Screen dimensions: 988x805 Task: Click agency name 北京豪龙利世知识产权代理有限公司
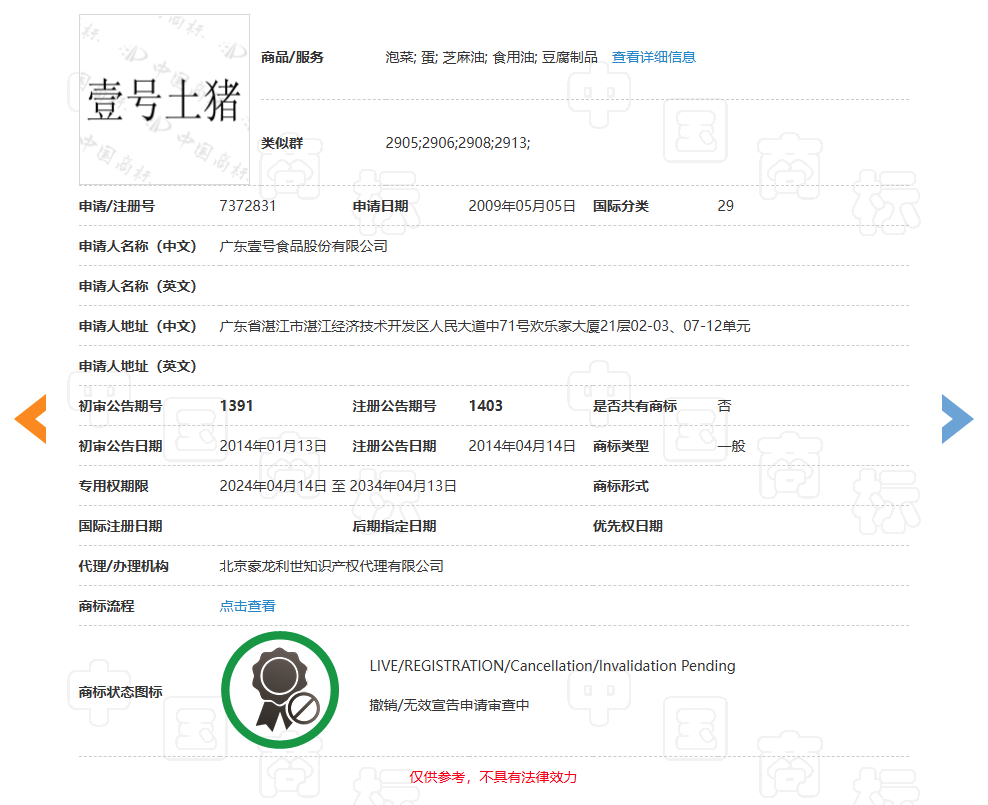[331, 566]
